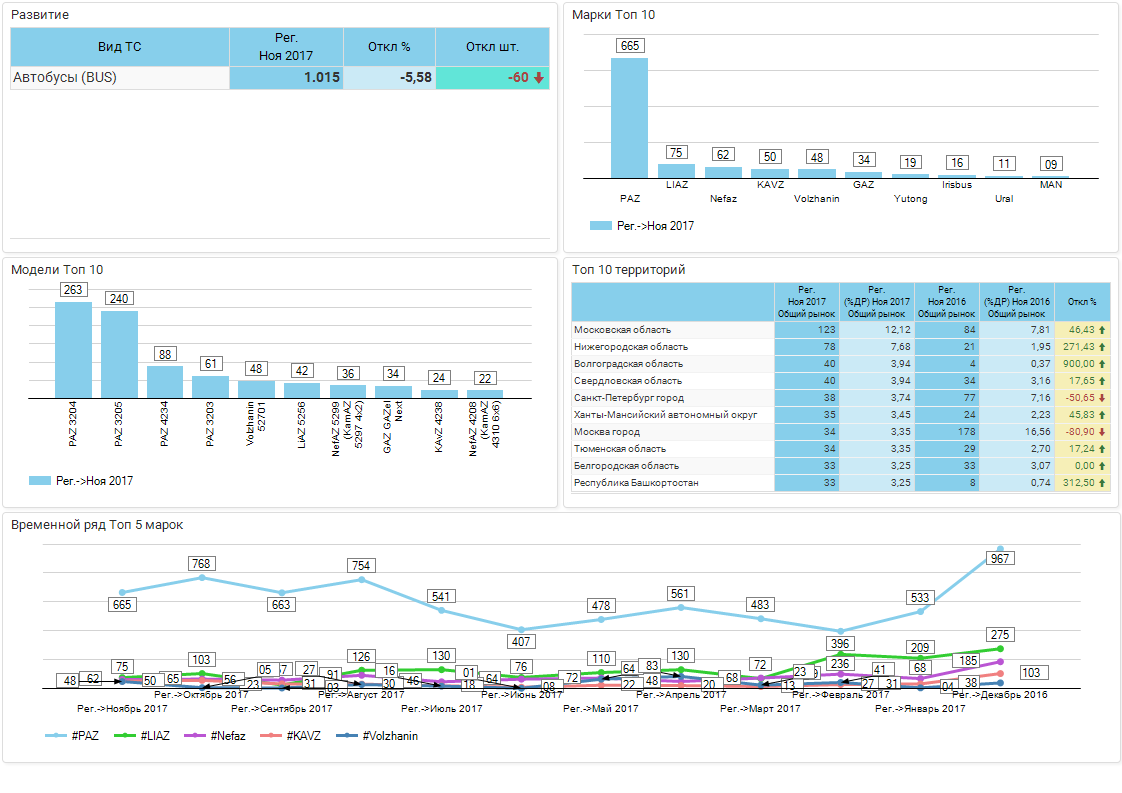The width and height of the screenshot is (1122, 793).
Task: Click the green up arrow beside 46,43
Action: (1102, 330)
